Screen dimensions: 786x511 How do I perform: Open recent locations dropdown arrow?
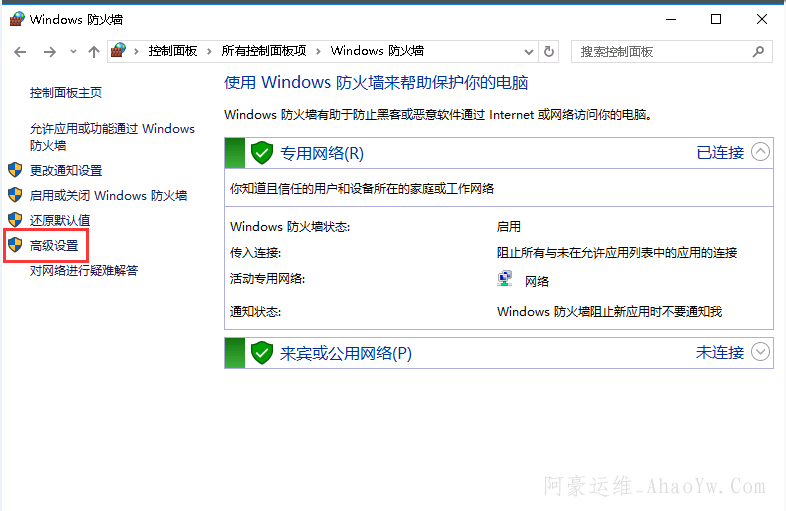coord(73,51)
